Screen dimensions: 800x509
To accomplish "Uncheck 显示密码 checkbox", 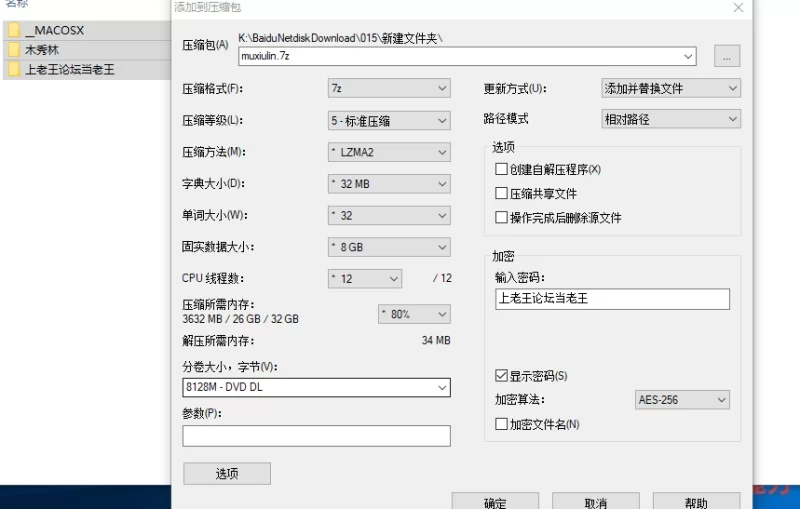I will point(501,376).
